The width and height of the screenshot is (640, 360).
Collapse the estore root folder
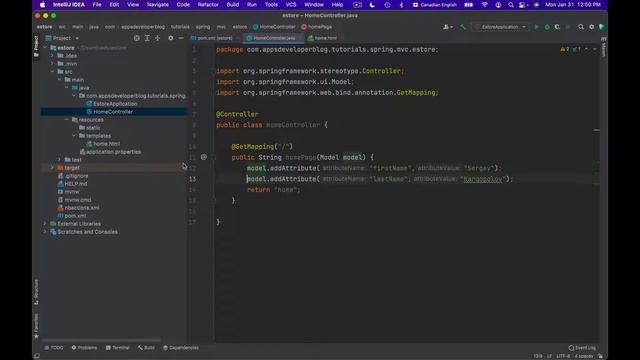tap(45, 48)
